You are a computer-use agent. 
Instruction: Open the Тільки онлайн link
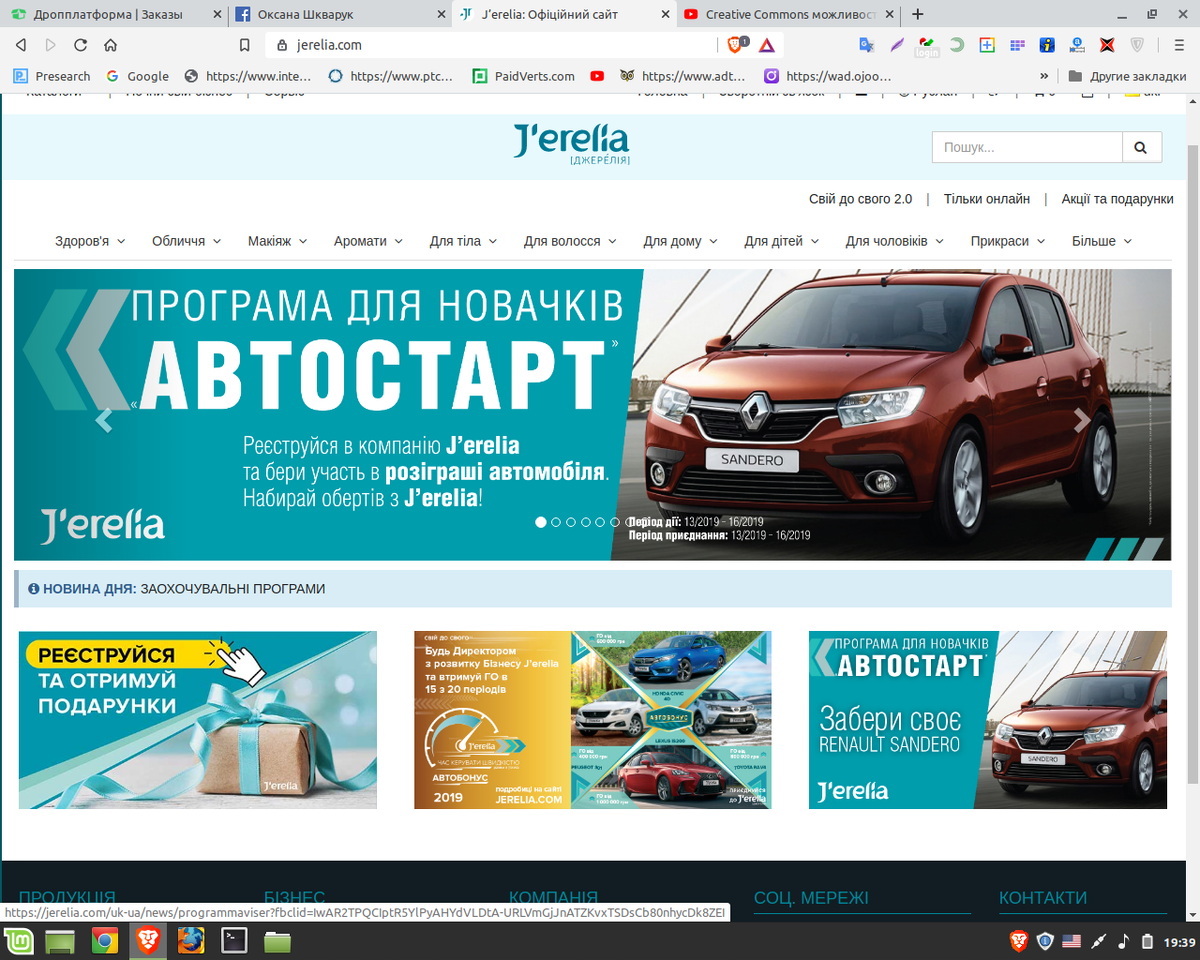click(x=986, y=199)
